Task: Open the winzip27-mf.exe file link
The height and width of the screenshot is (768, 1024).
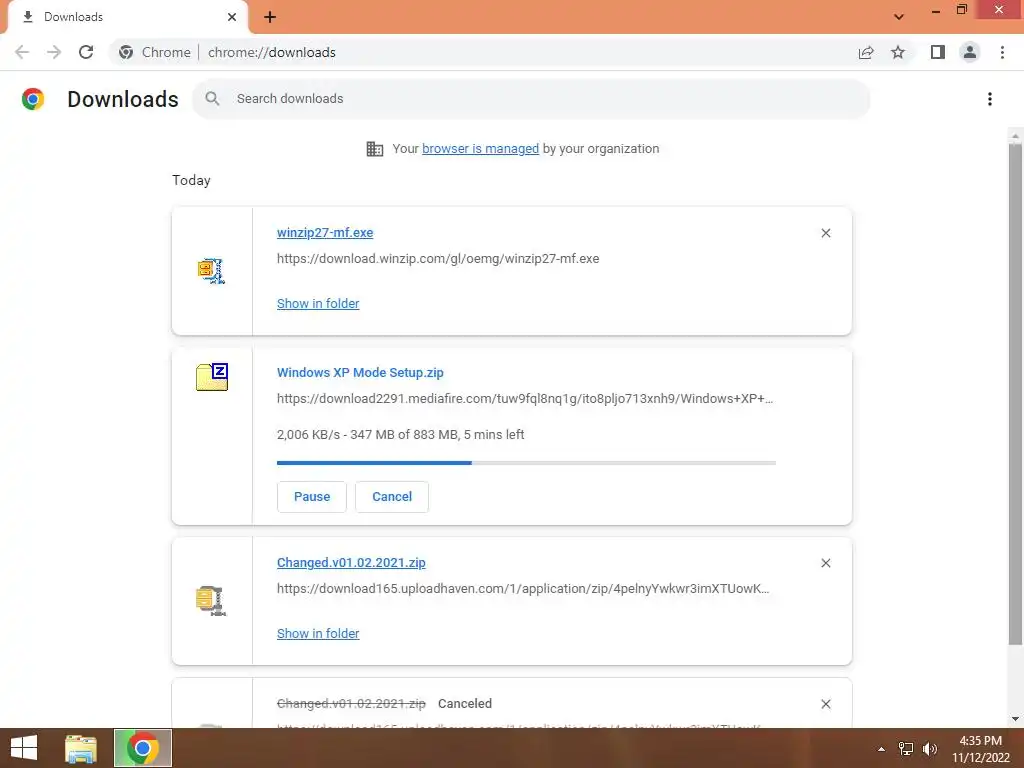Action: [x=325, y=232]
